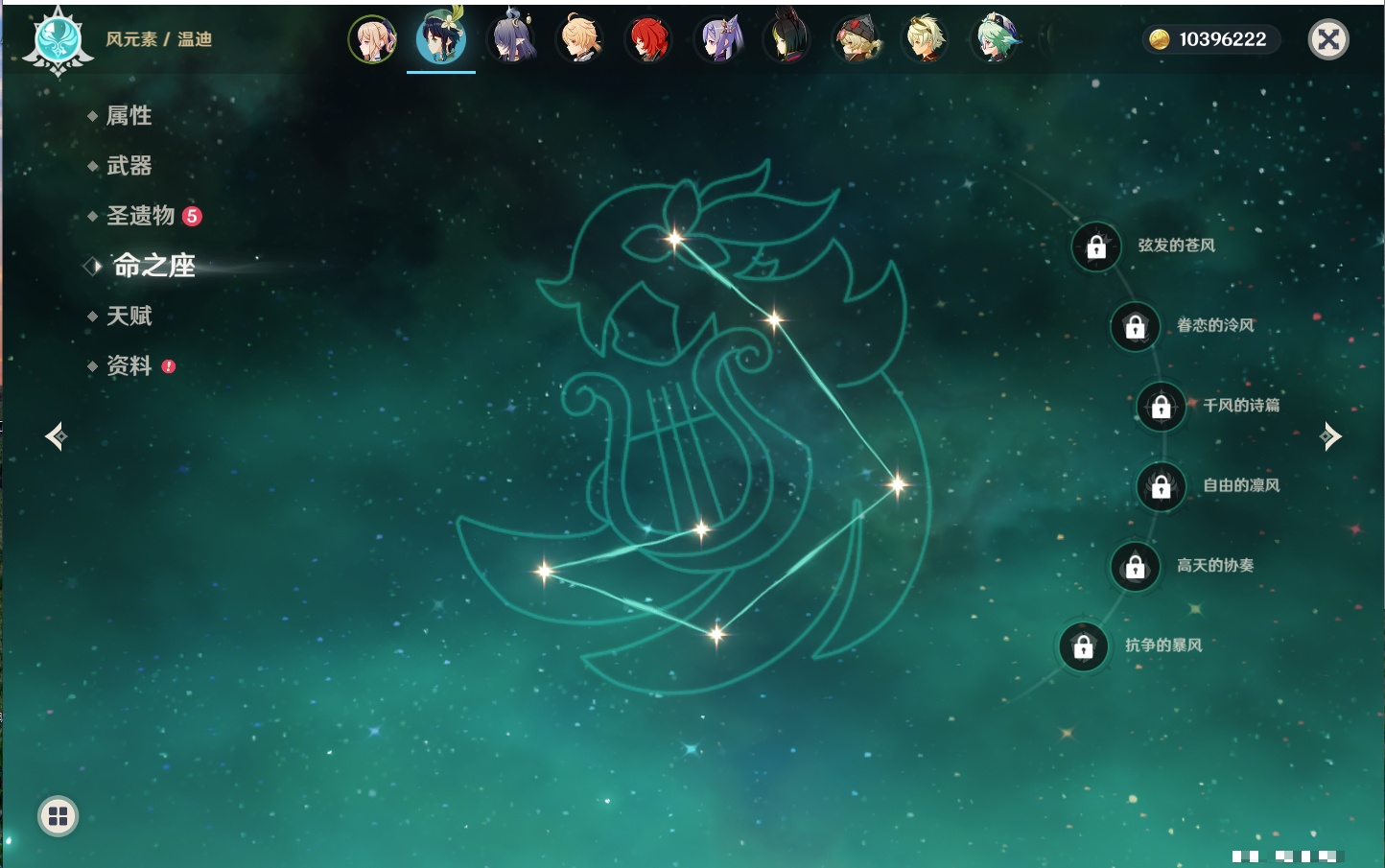Click the Mora balance 10396222

tap(1223, 39)
